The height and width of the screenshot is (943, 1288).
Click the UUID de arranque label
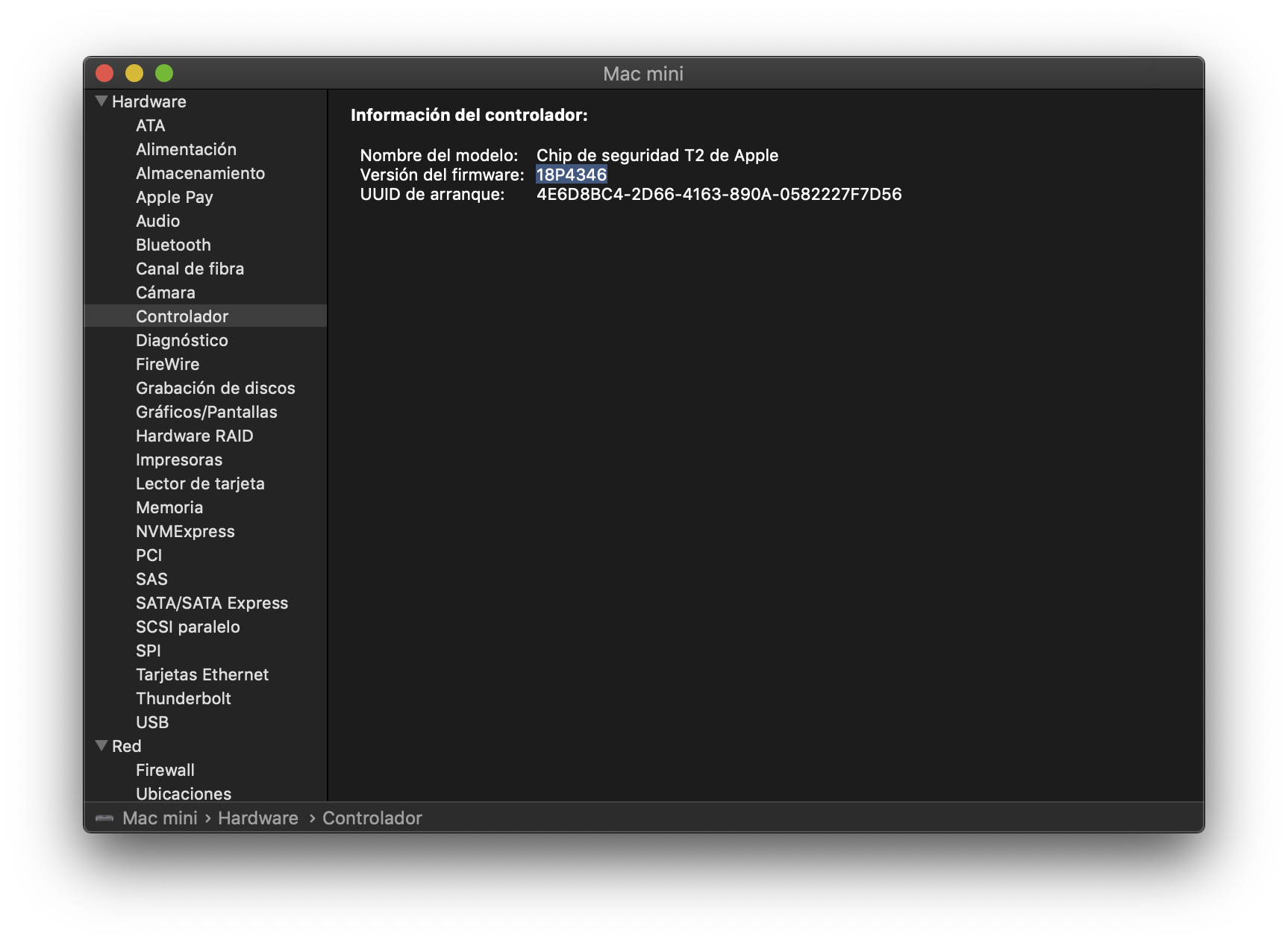point(432,194)
